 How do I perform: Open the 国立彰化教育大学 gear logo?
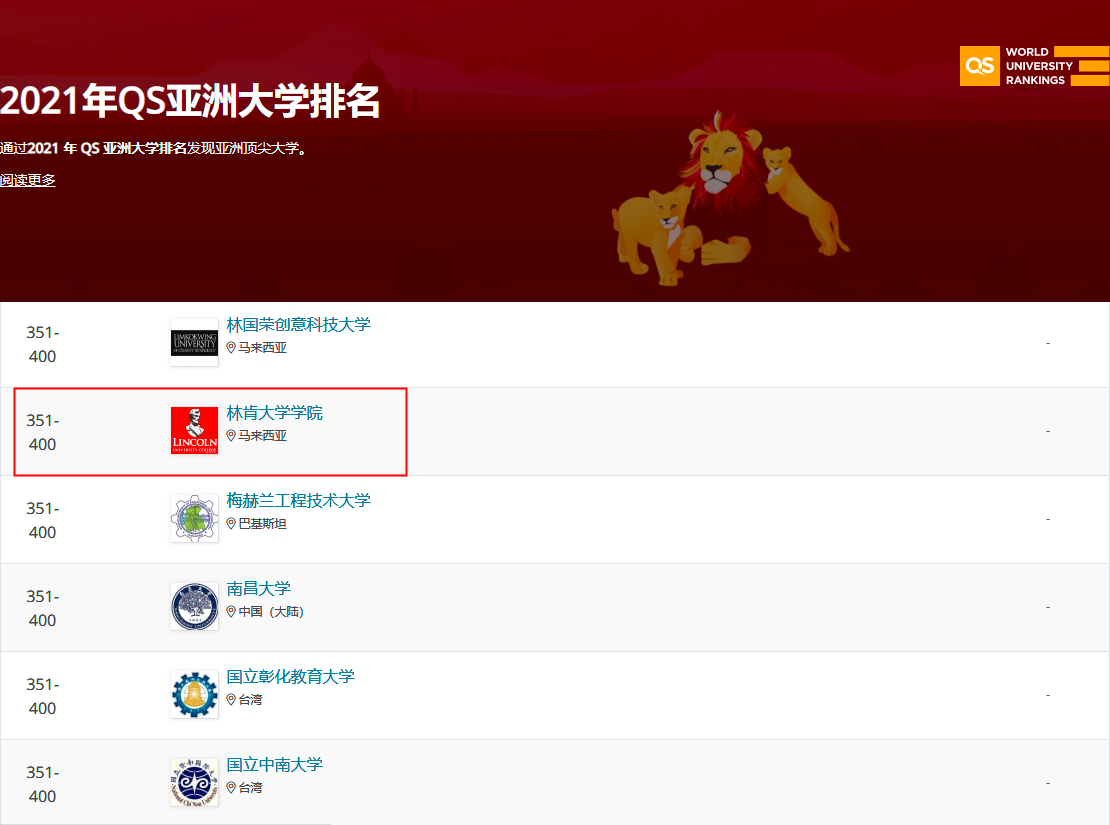point(194,695)
